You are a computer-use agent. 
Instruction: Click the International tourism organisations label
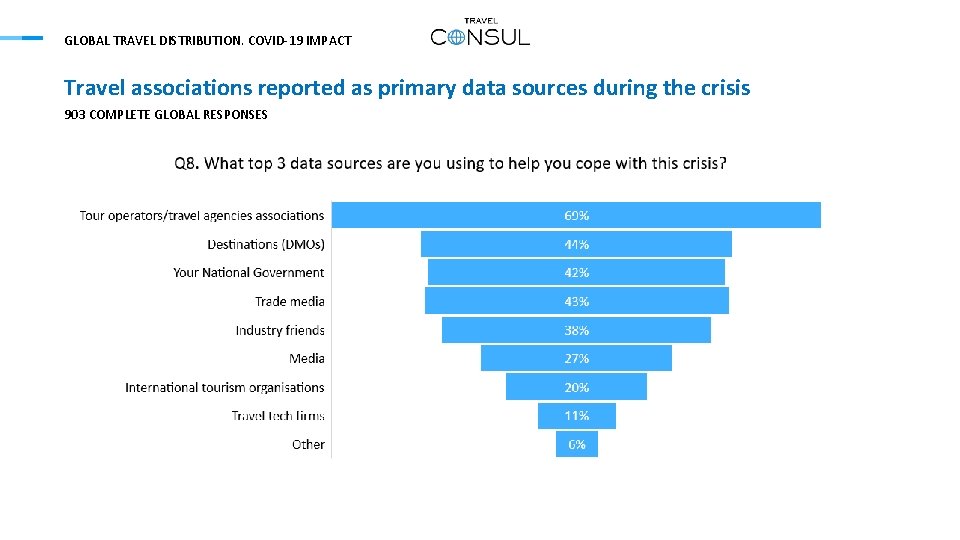pos(225,388)
